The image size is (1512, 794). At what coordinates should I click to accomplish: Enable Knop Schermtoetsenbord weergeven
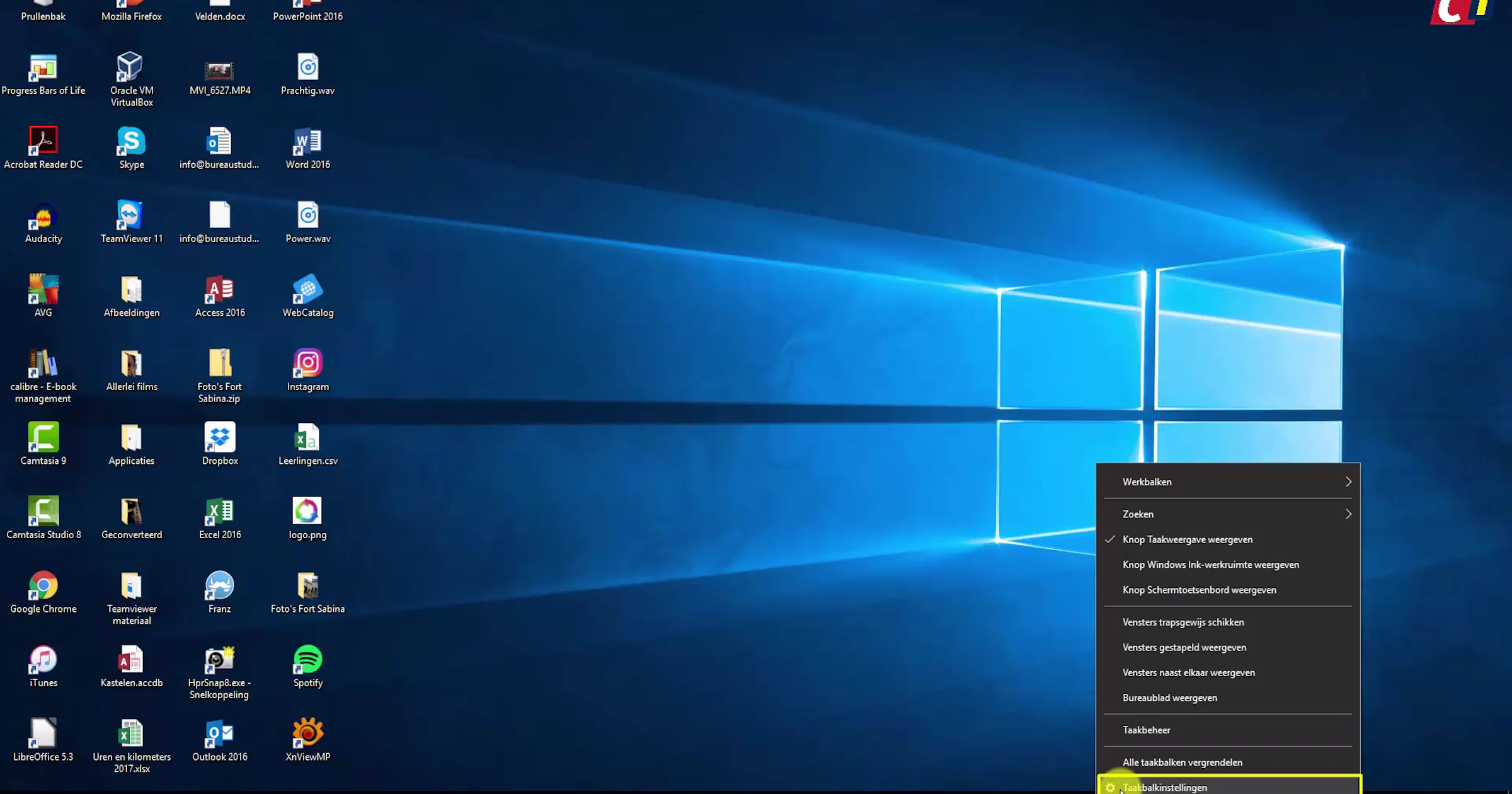[1199, 590]
